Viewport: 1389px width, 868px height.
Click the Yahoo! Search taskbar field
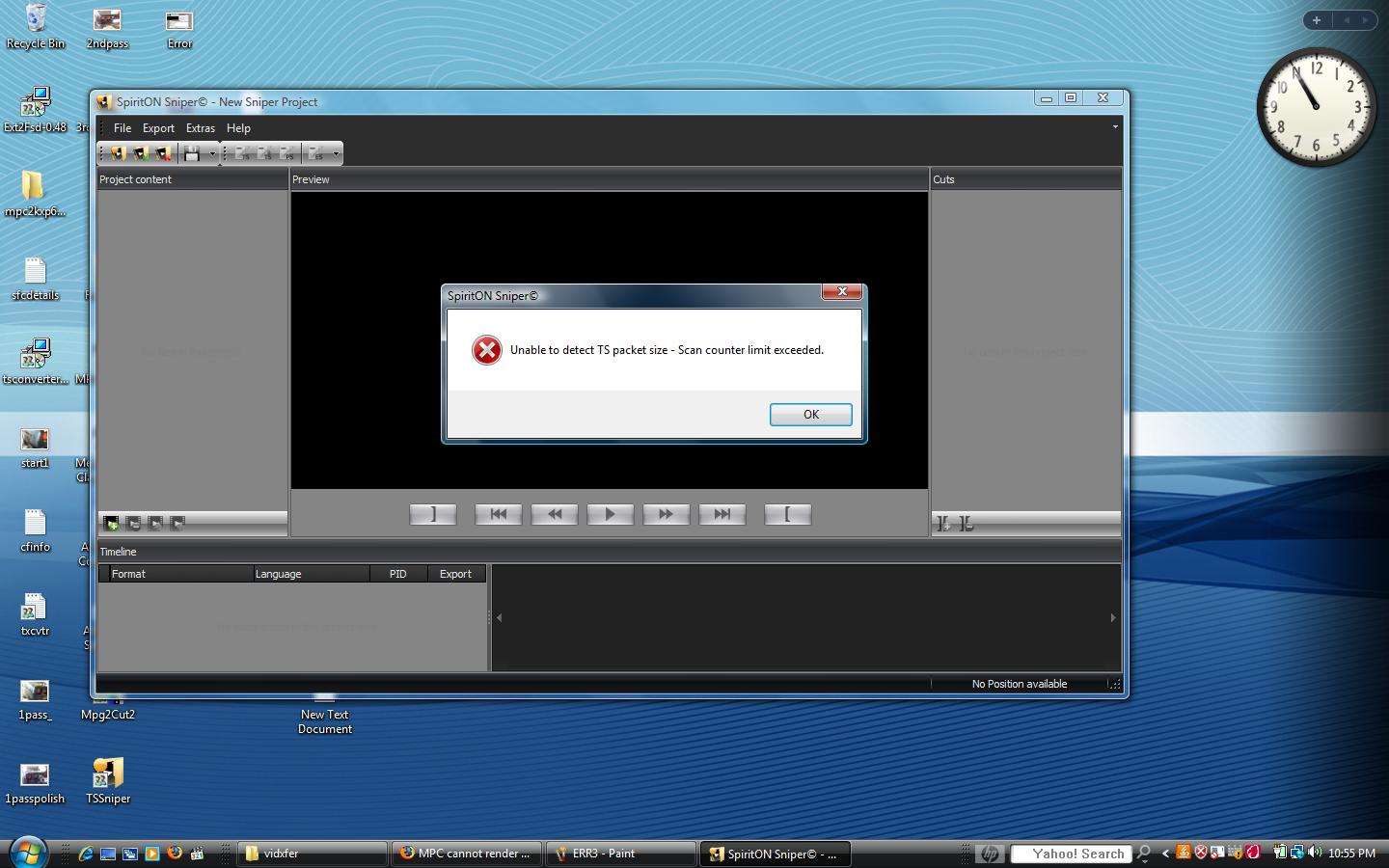click(1071, 854)
